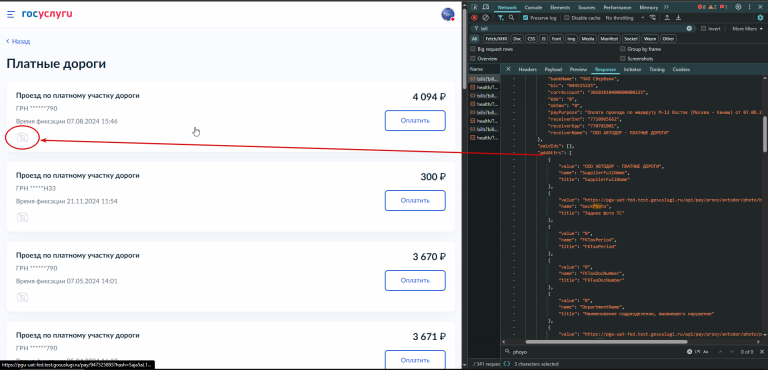768x370 pixels.
Task: Open the Gosuslugi hamburger menu
Action: point(11,15)
